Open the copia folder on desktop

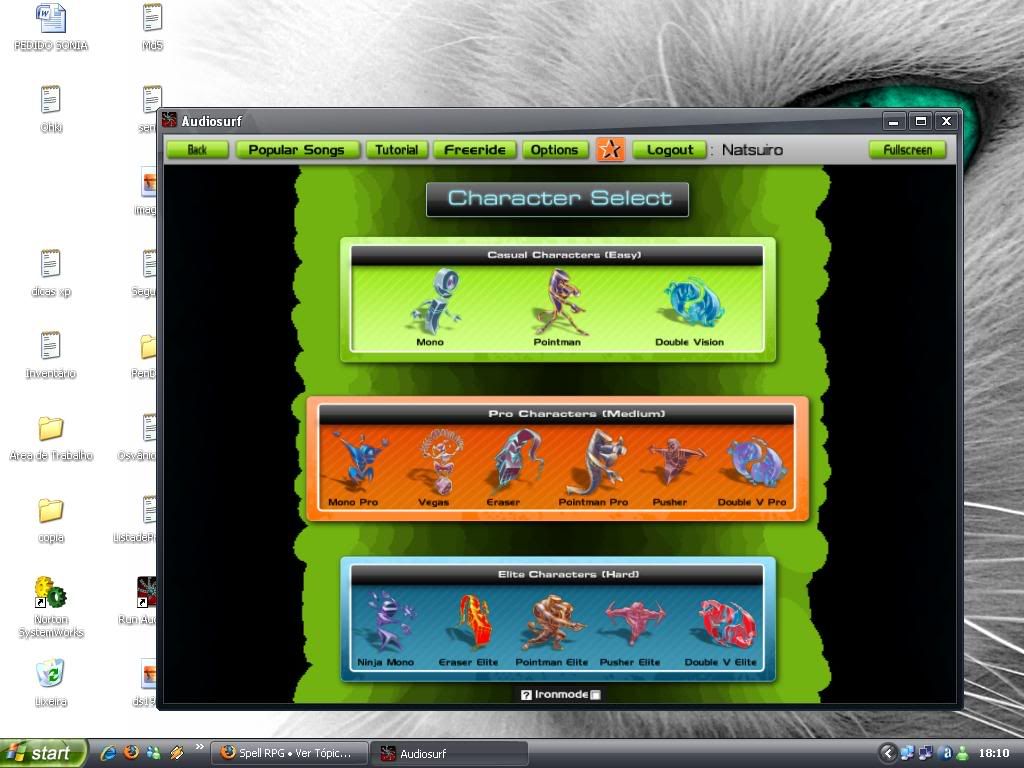pos(51,520)
